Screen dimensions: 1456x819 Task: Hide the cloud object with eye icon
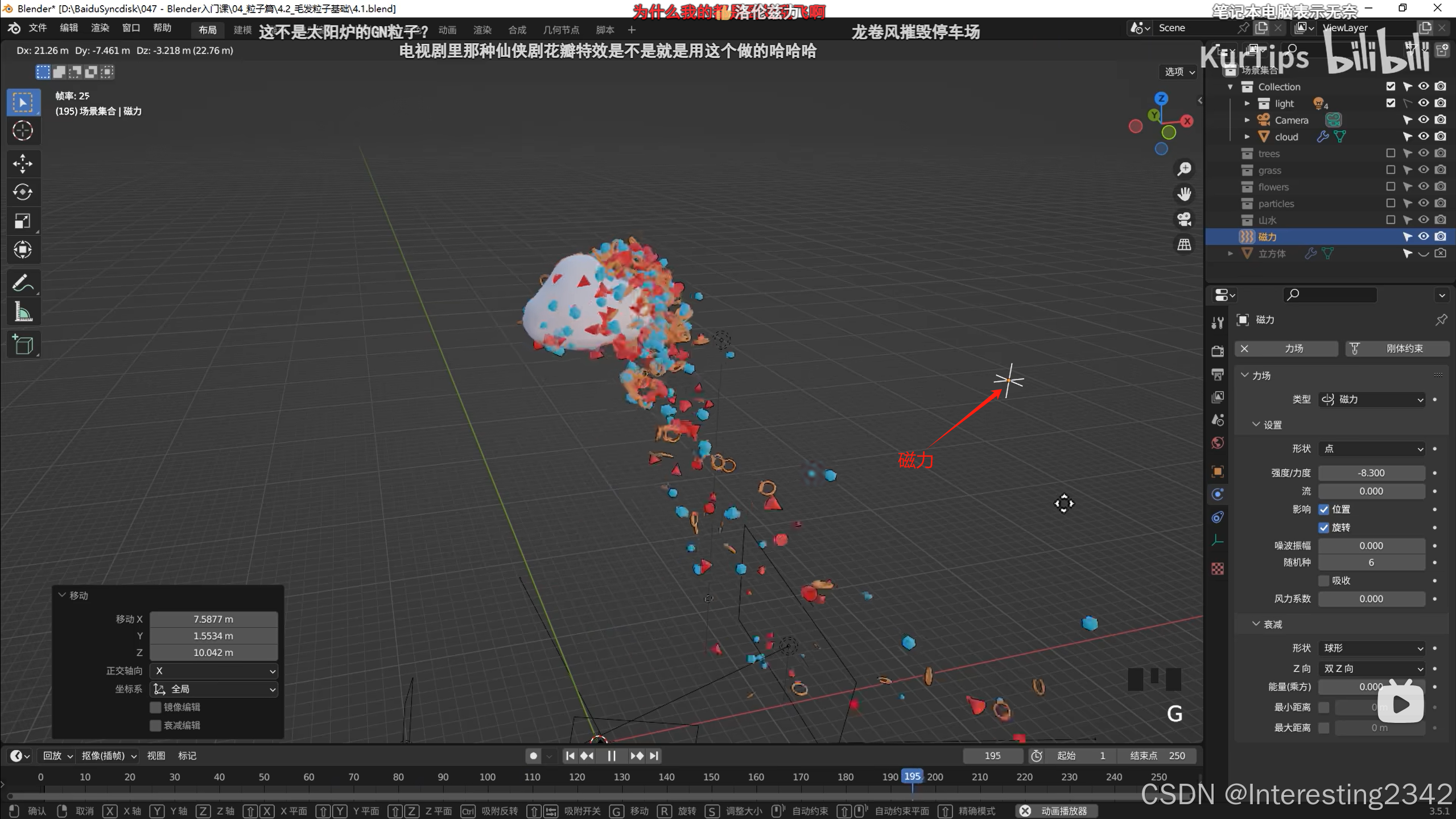(1423, 136)
